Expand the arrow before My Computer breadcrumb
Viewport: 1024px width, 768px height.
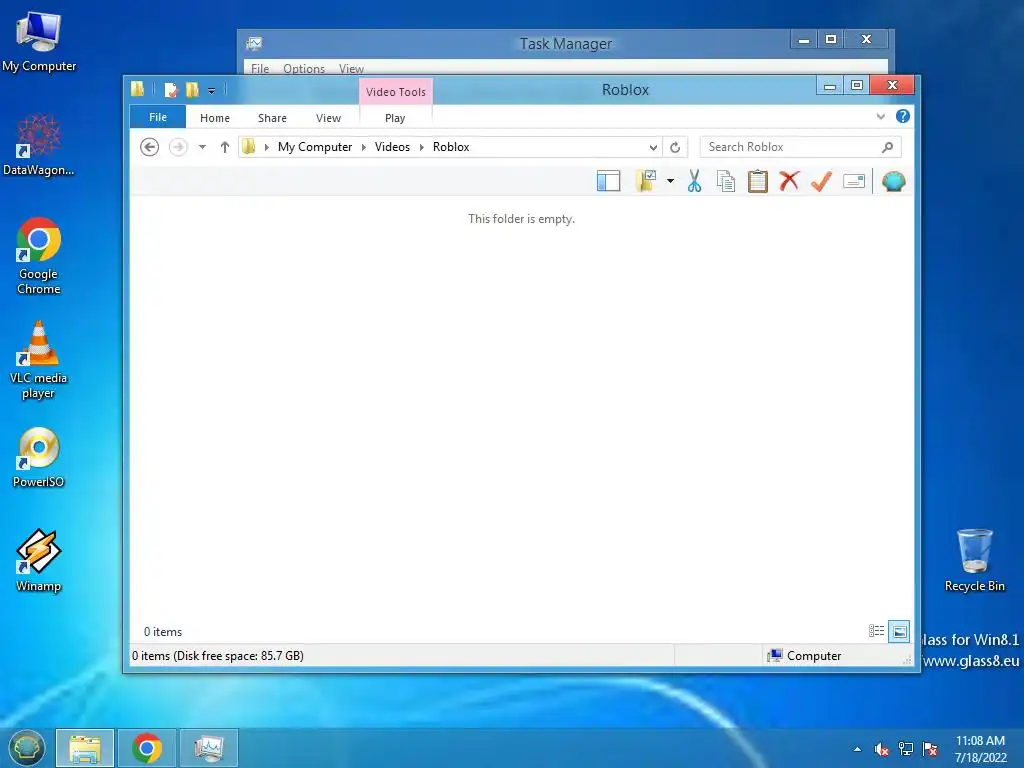pos(266,147)
